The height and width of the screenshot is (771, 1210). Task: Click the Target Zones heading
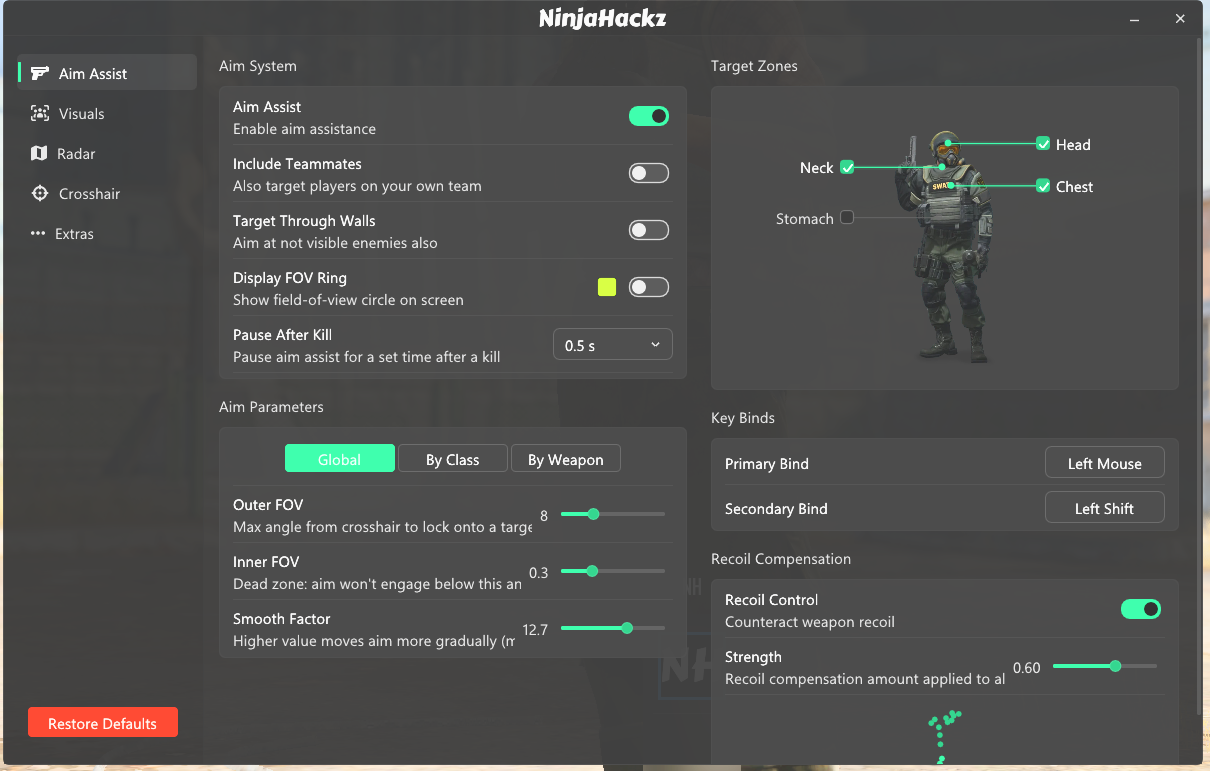(x=754, y=66)
